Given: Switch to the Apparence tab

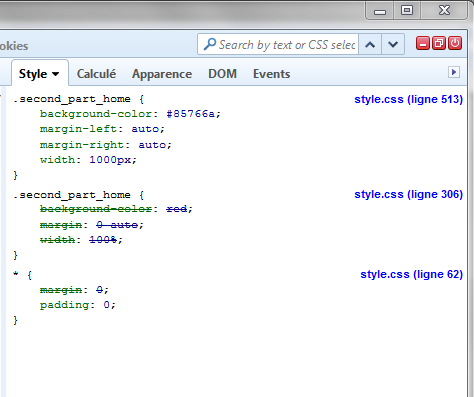Looking at the screenshot, I should point(162,74).
